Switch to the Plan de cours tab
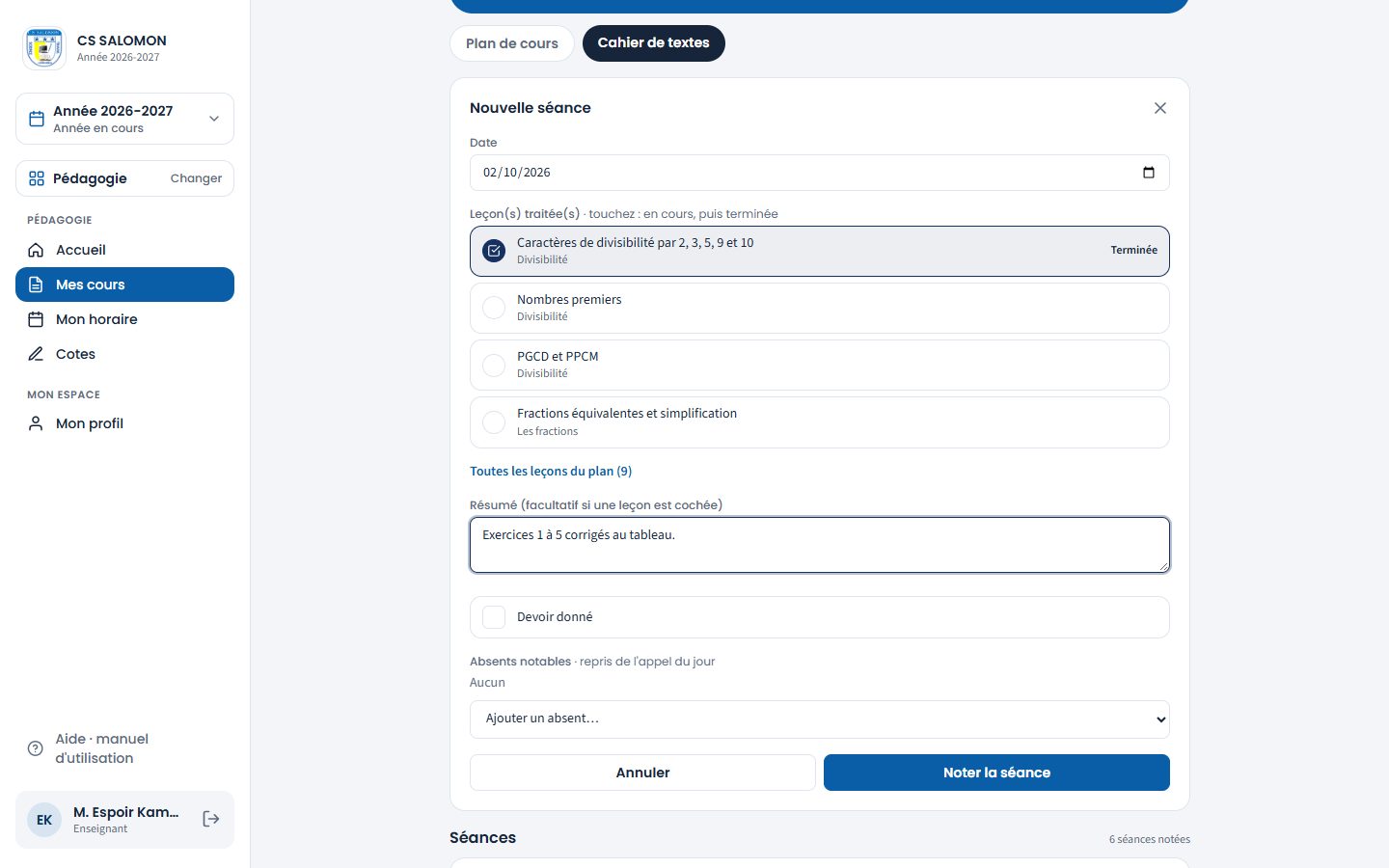 (x=512, y=43)
